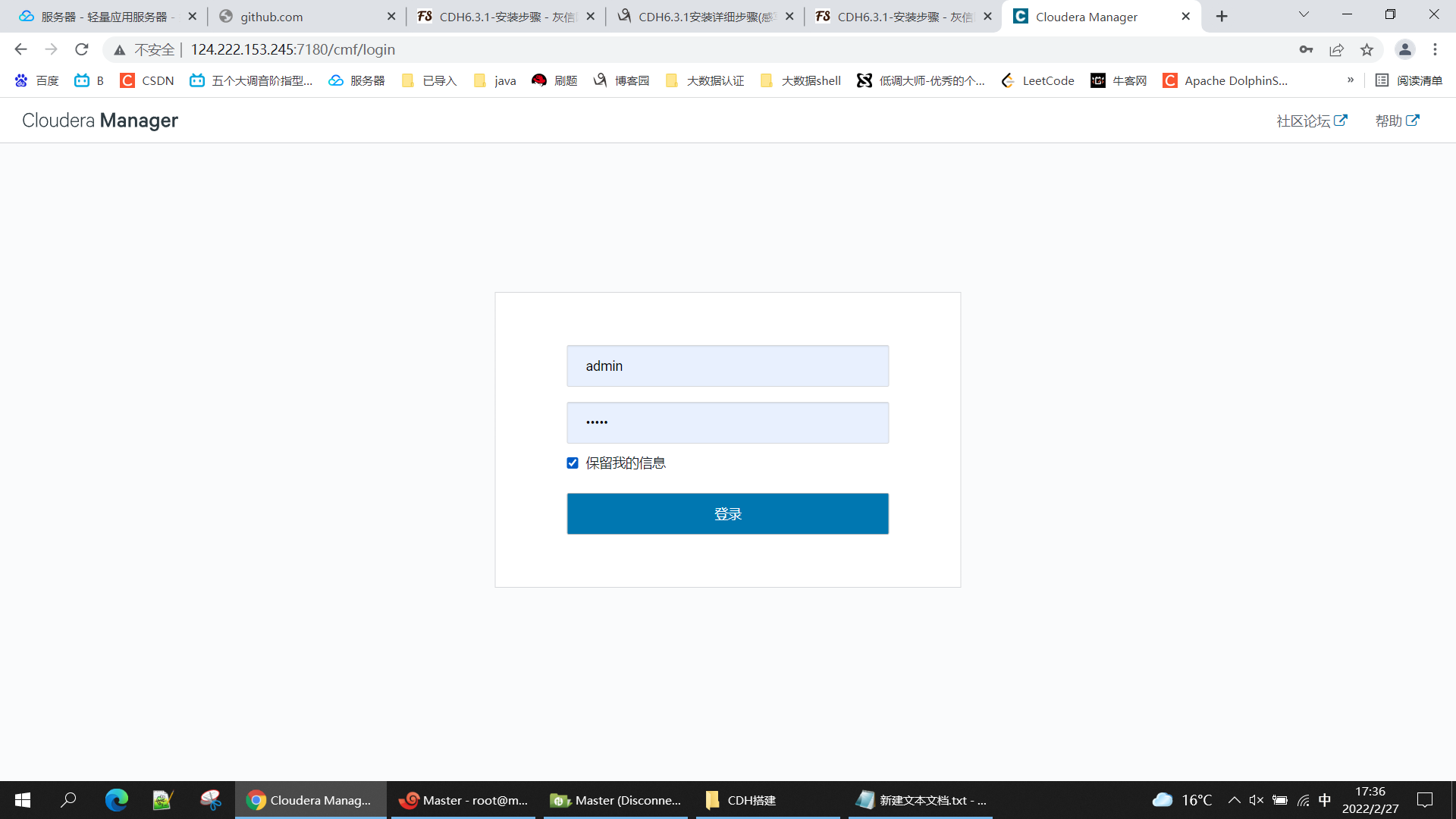Toggle the 中 input method indicator
The height and width of the screenshot is (819, 1456).
coord(1325,800)
